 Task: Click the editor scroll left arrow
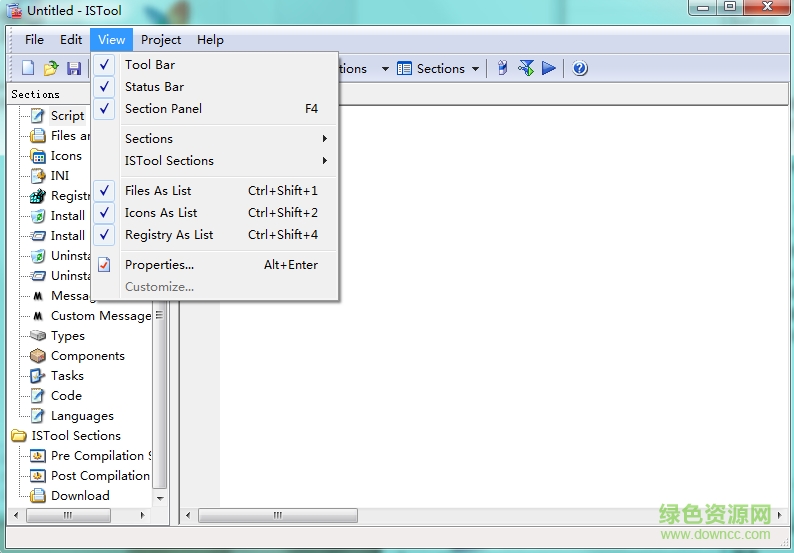[188, 516]
